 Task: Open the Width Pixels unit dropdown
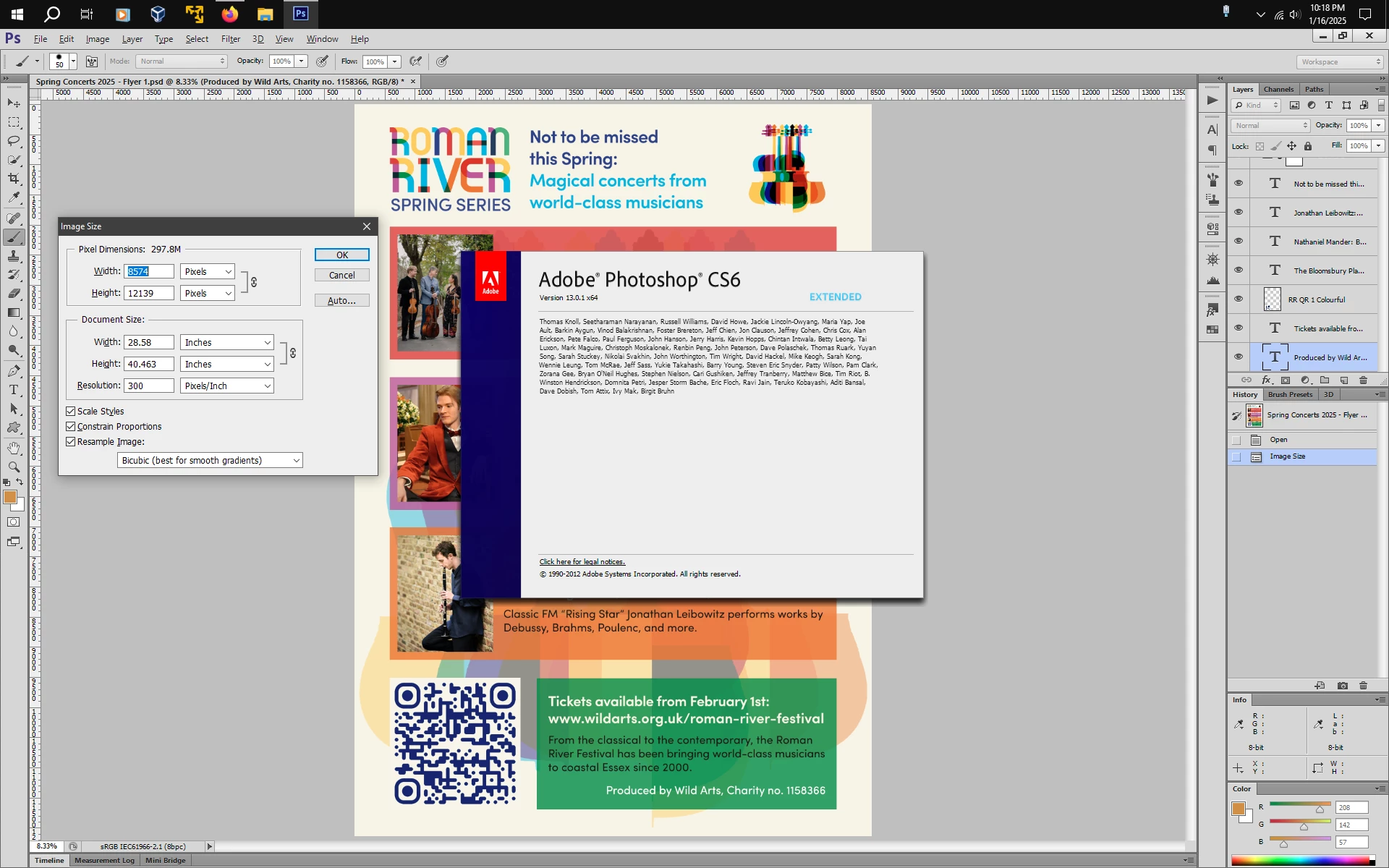pos(208,271)
